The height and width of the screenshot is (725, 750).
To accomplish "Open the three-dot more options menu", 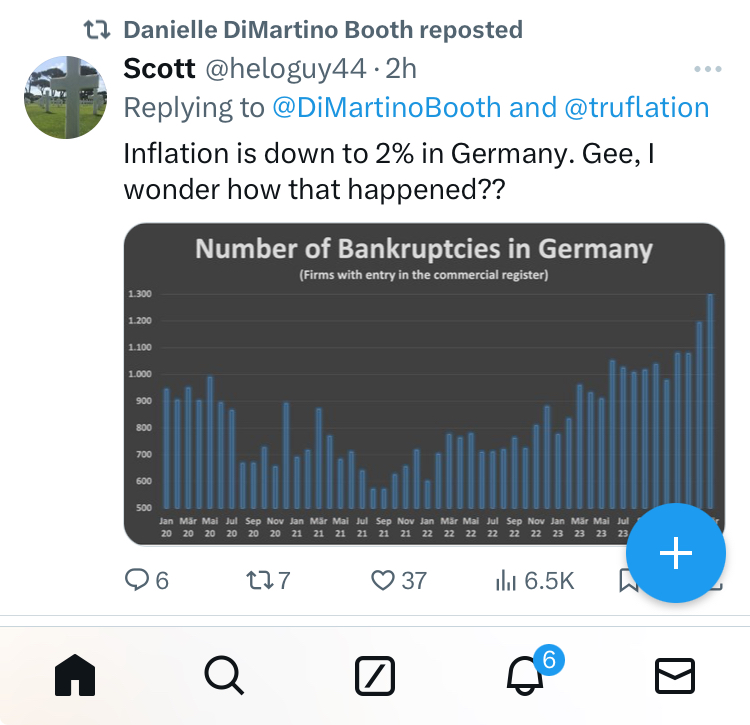I will point(707,69).
